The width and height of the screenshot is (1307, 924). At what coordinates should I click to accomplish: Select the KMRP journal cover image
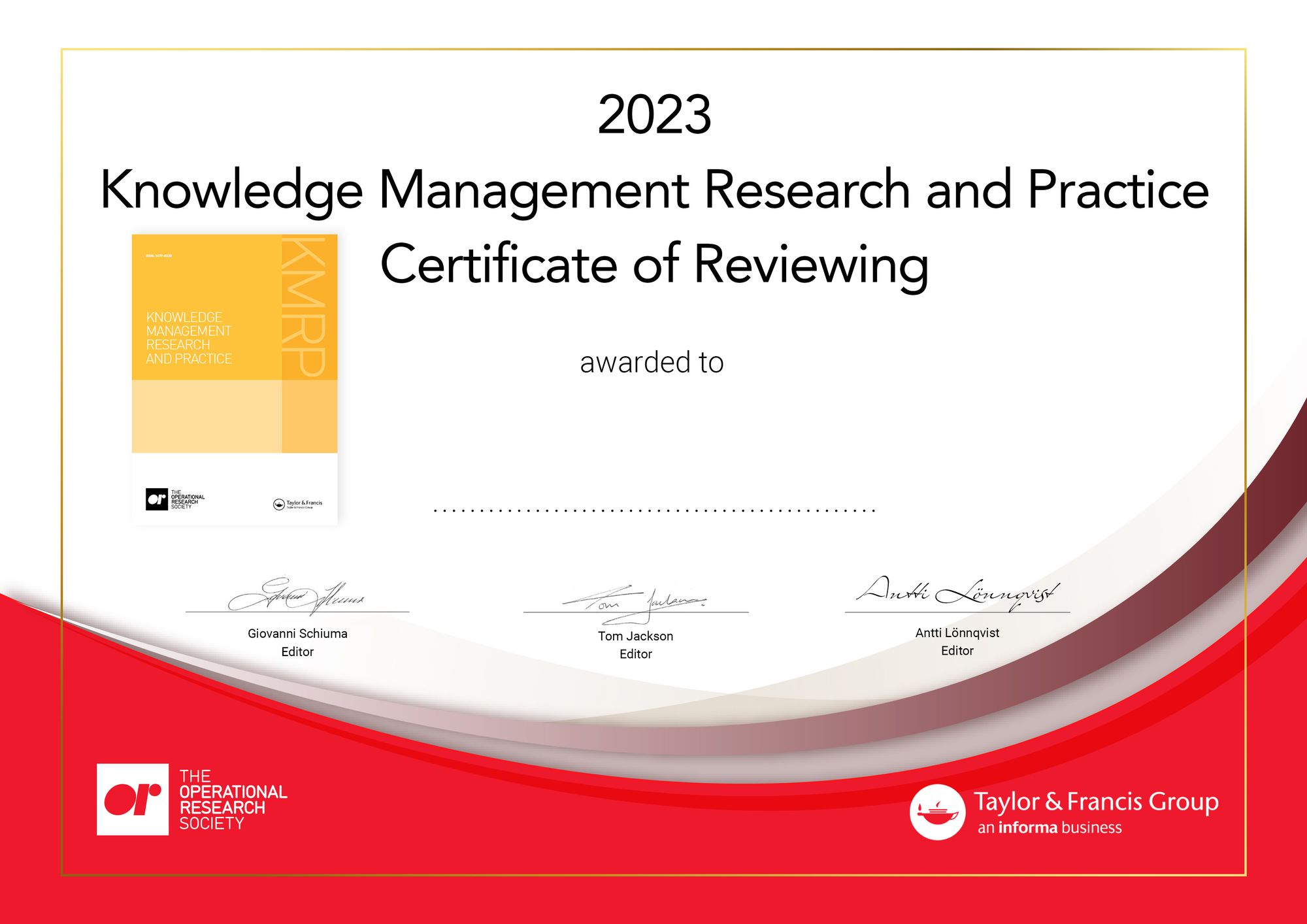(x=235, y=379)
